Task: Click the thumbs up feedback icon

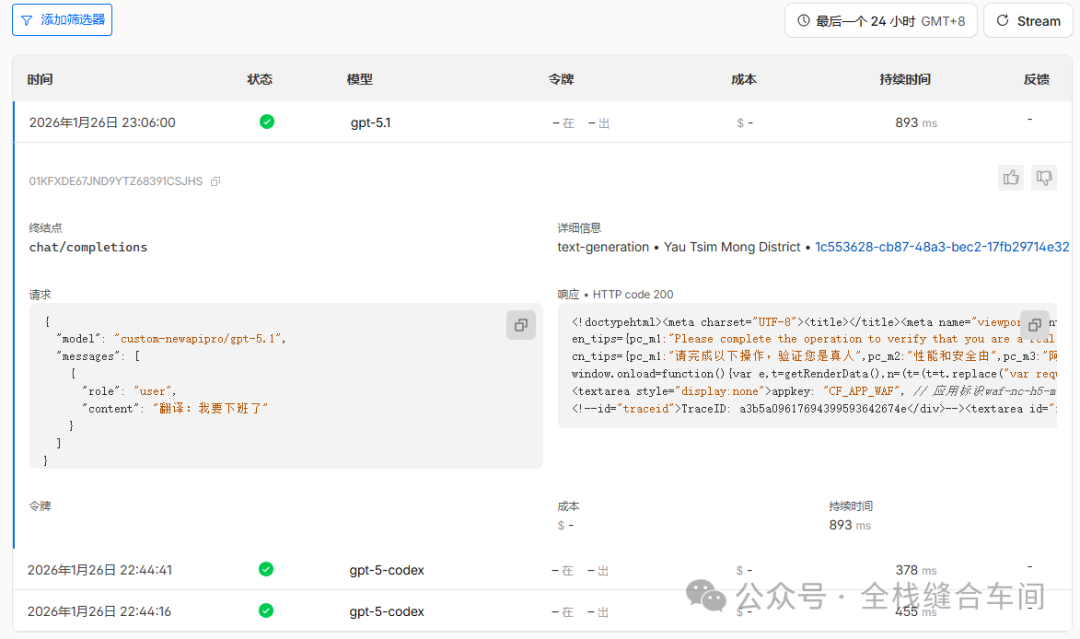Action: click(1011, 177)
